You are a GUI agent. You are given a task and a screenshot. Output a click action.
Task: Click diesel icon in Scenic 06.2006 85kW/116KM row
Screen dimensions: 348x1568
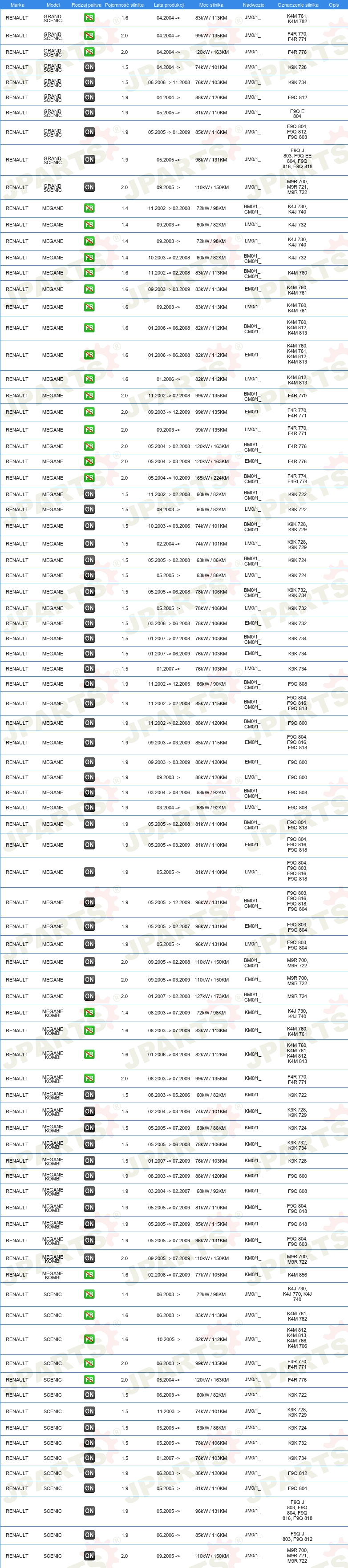pyautogui.click(x=89, y=1535)
